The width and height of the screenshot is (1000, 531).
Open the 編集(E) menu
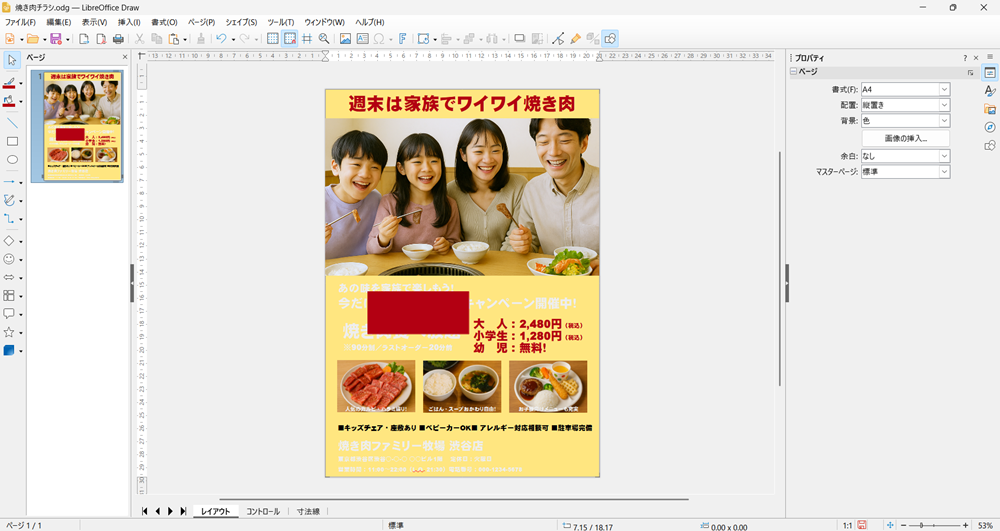59,22
